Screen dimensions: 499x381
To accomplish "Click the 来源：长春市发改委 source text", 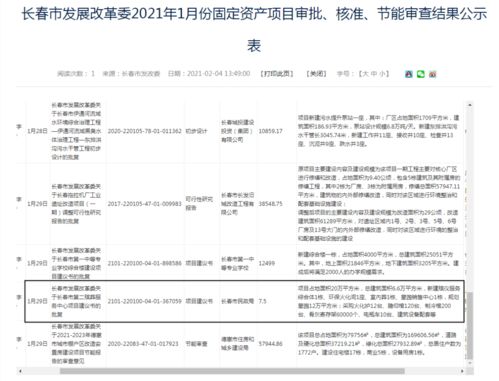I will point(131,74).
